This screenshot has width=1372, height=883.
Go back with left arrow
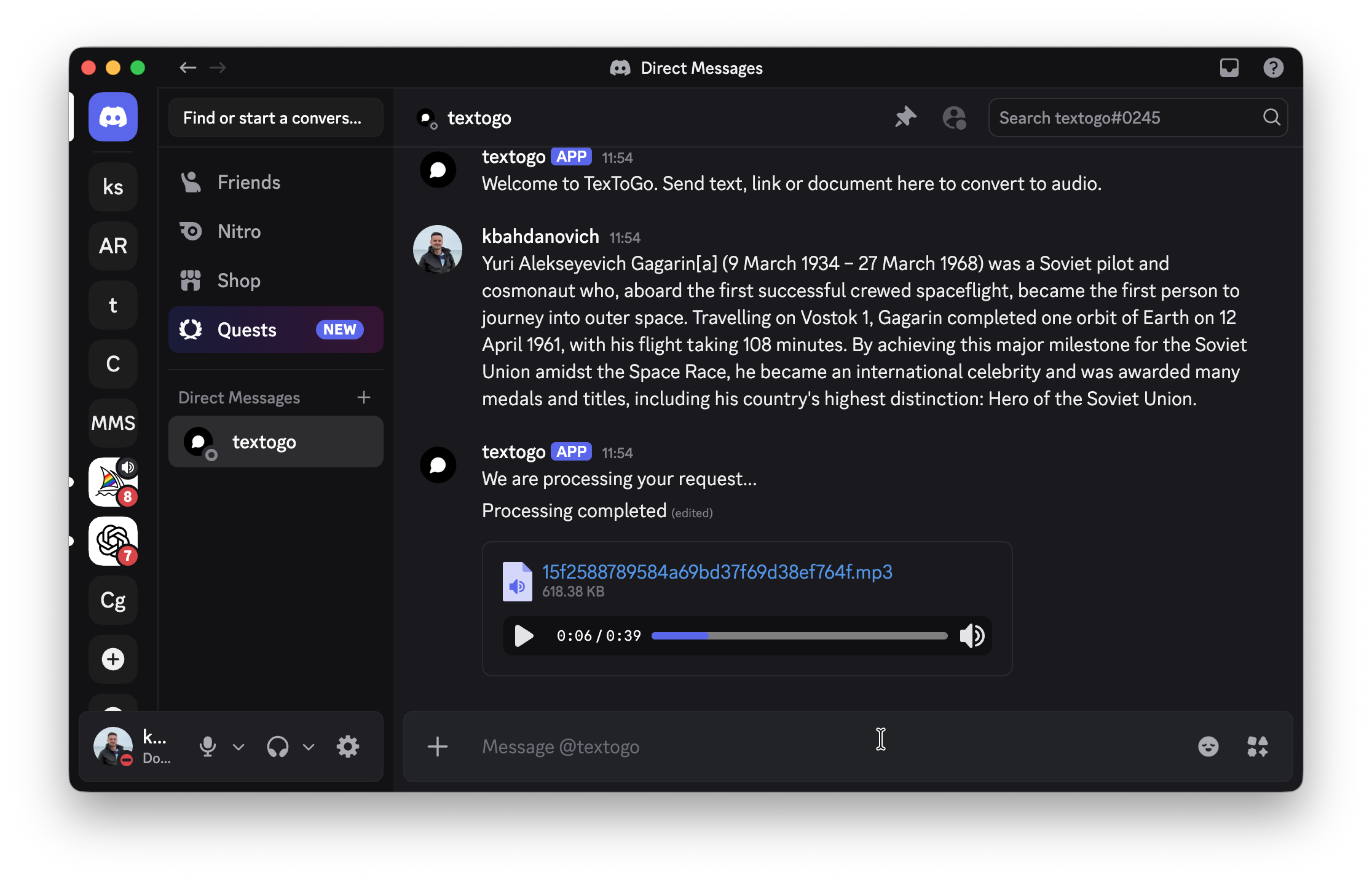pos(188,68)
